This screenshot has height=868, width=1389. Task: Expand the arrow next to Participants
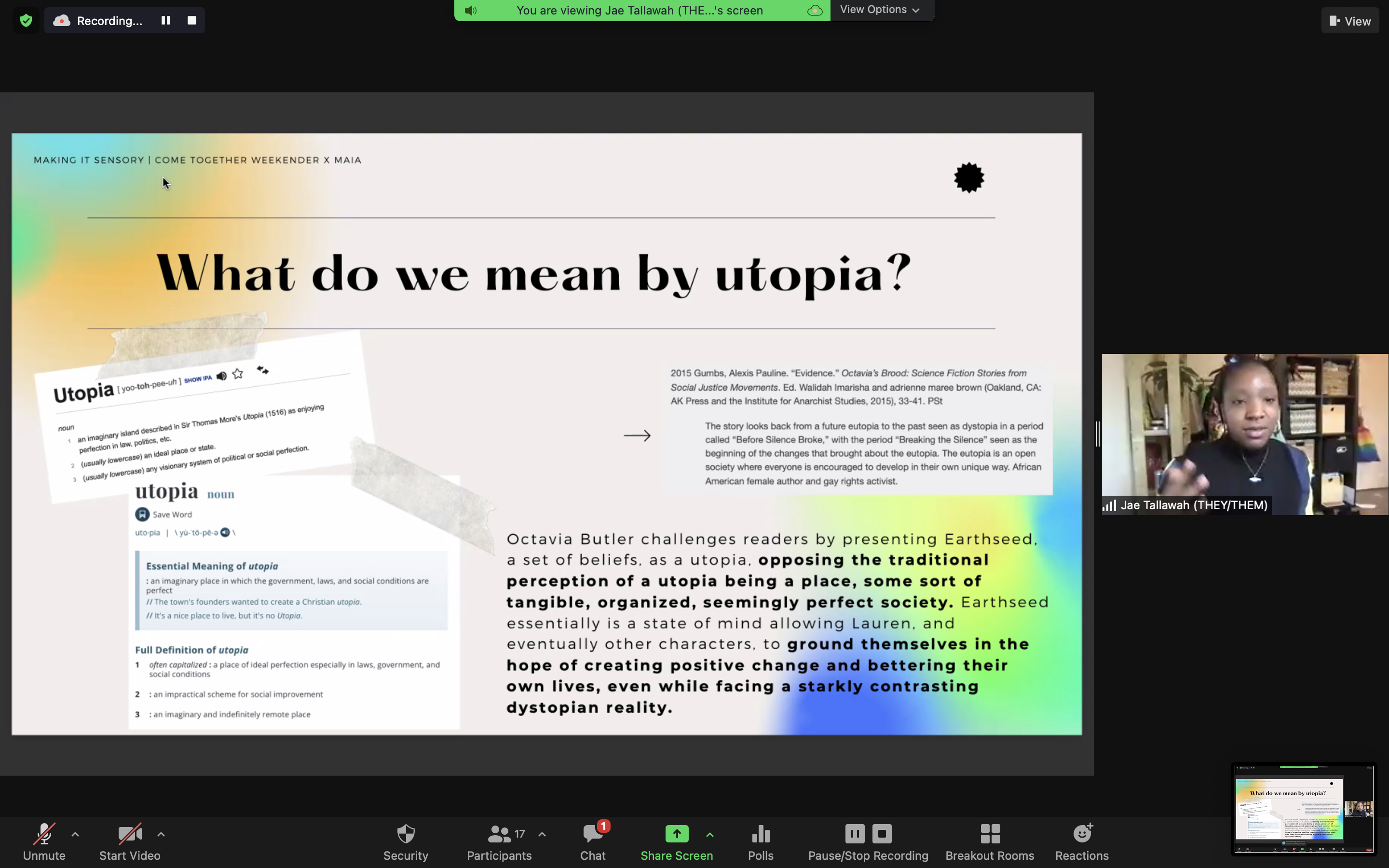tap(542, 834)
